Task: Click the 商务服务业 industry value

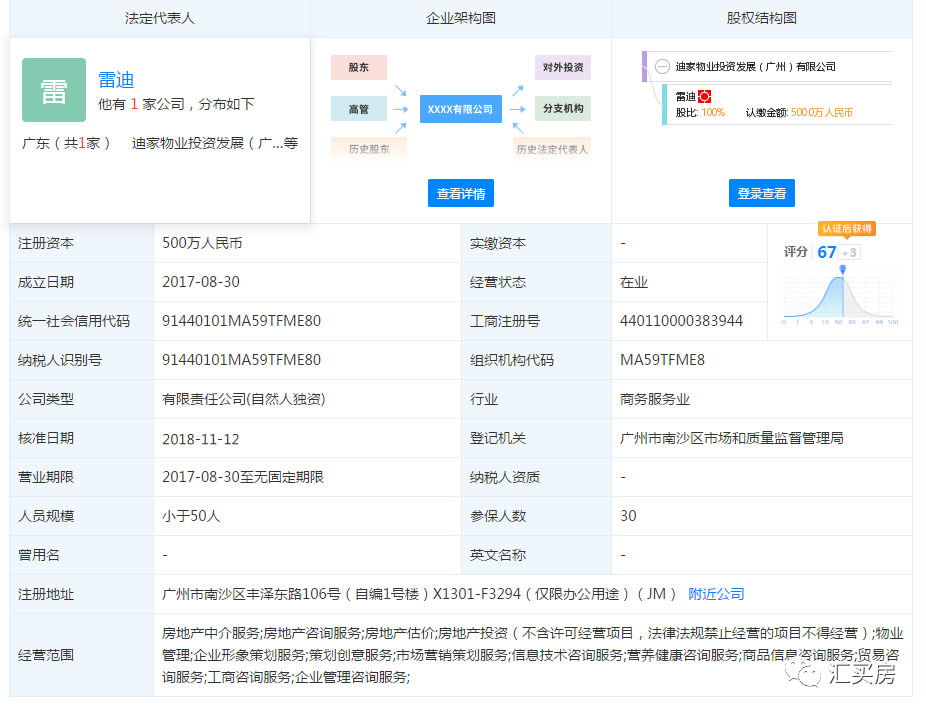Action: (x=654, y=399)
